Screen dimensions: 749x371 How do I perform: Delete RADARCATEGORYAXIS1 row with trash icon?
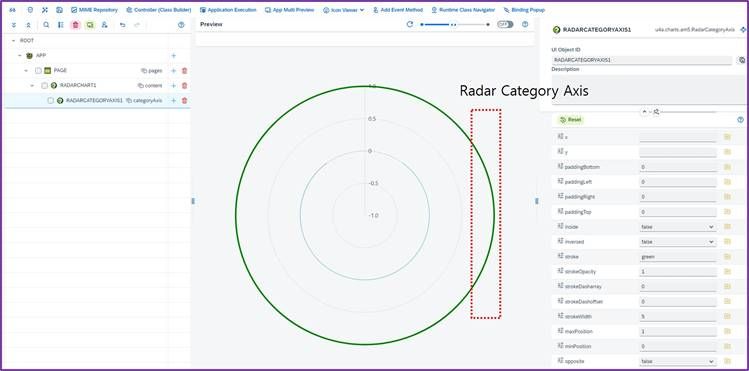(184, 101)
